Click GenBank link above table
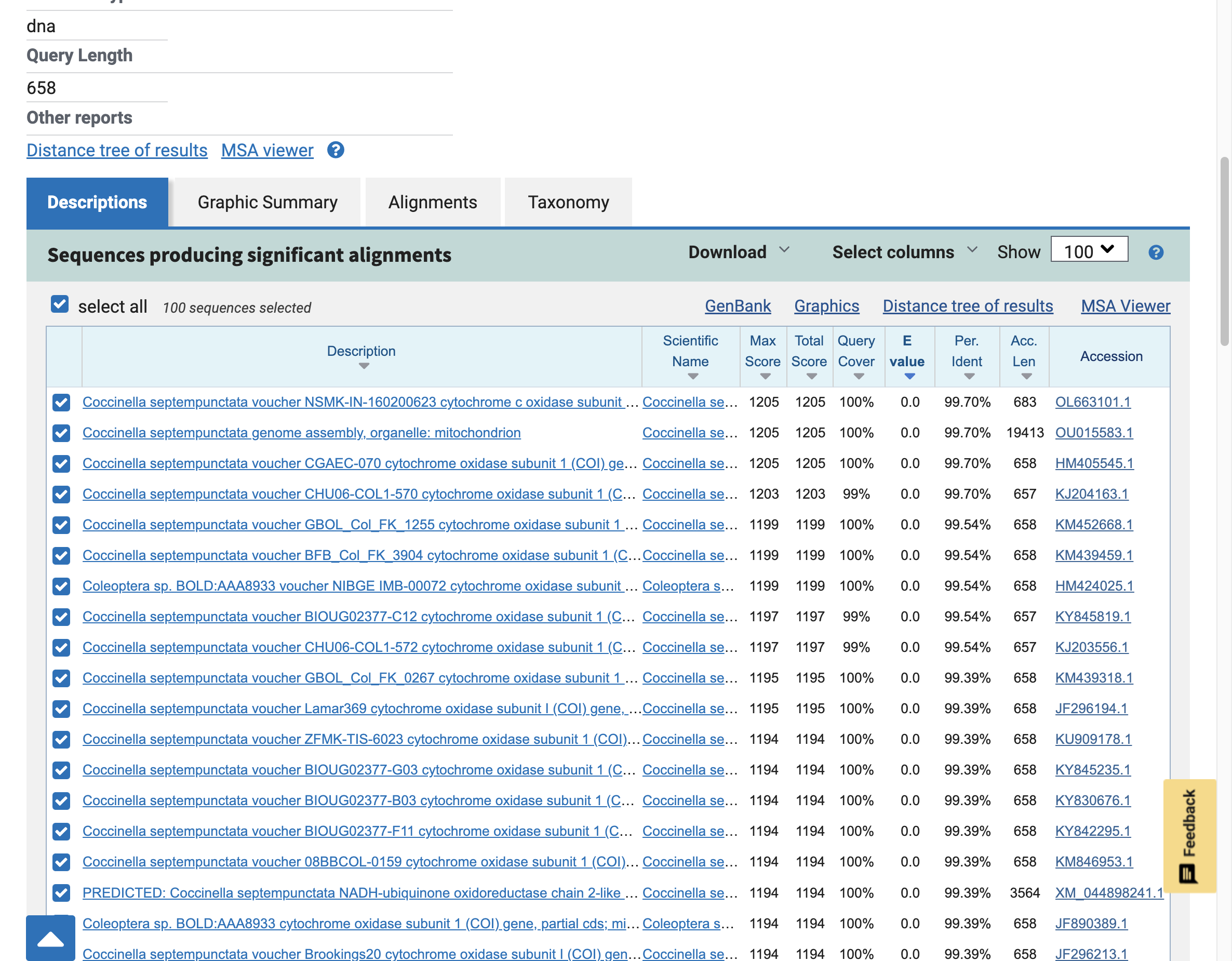 (738, 306)
